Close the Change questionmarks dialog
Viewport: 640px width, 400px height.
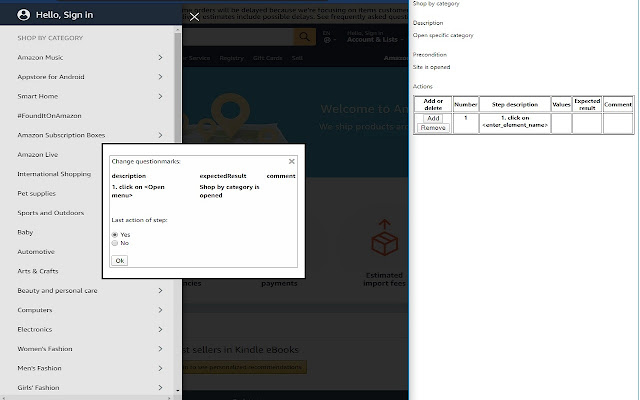point(291,161)
